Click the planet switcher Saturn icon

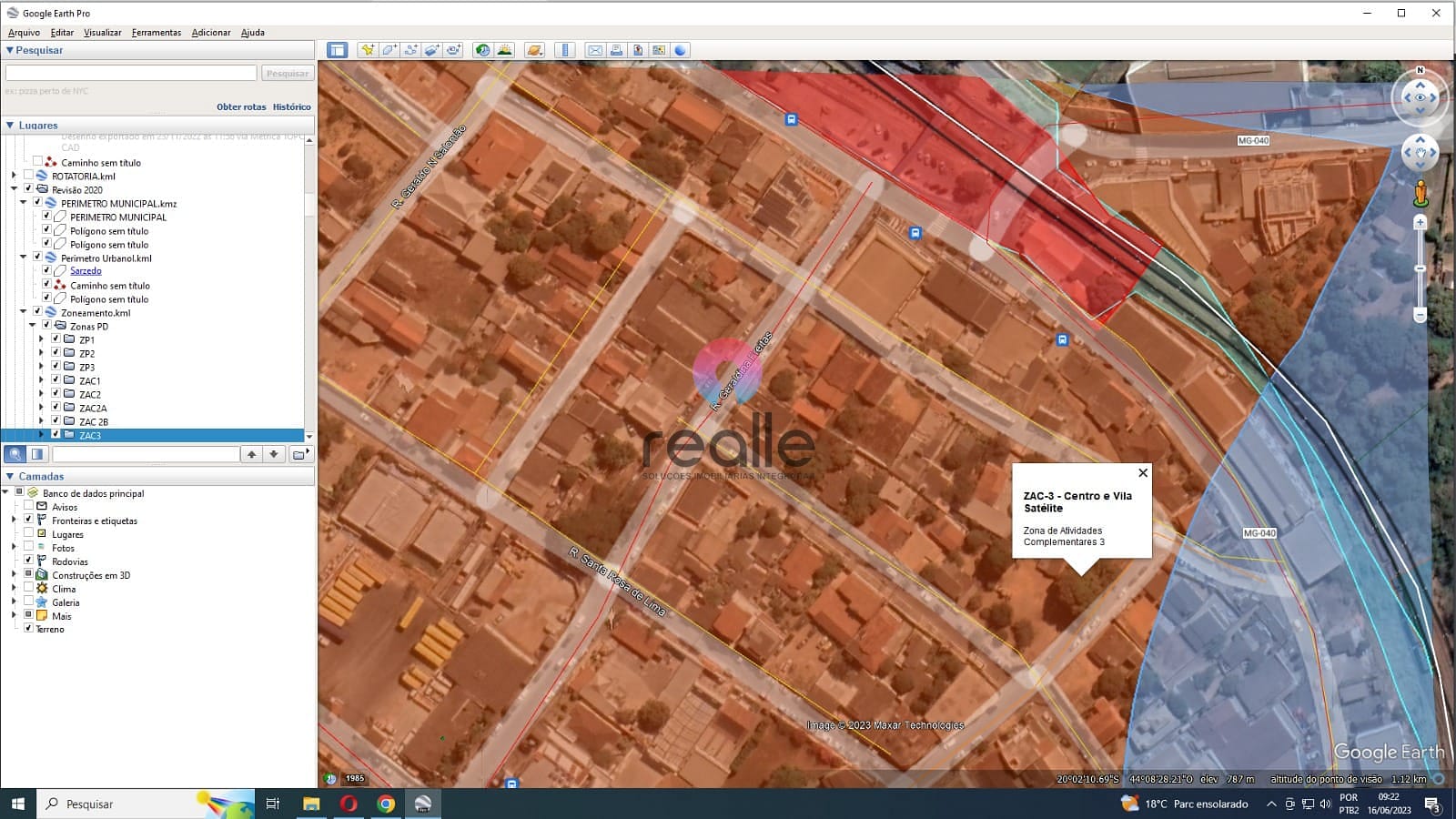pos(534,50)
